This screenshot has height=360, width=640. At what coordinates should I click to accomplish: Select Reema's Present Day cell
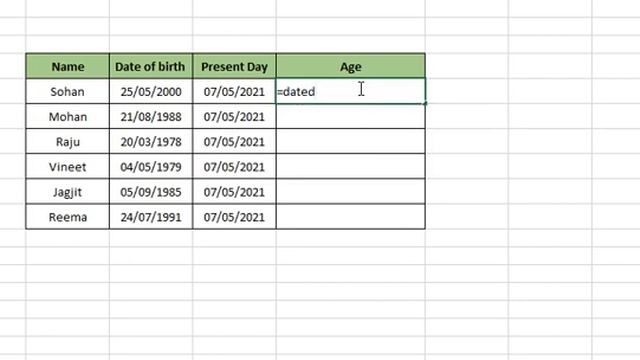(x=234, y=216)
